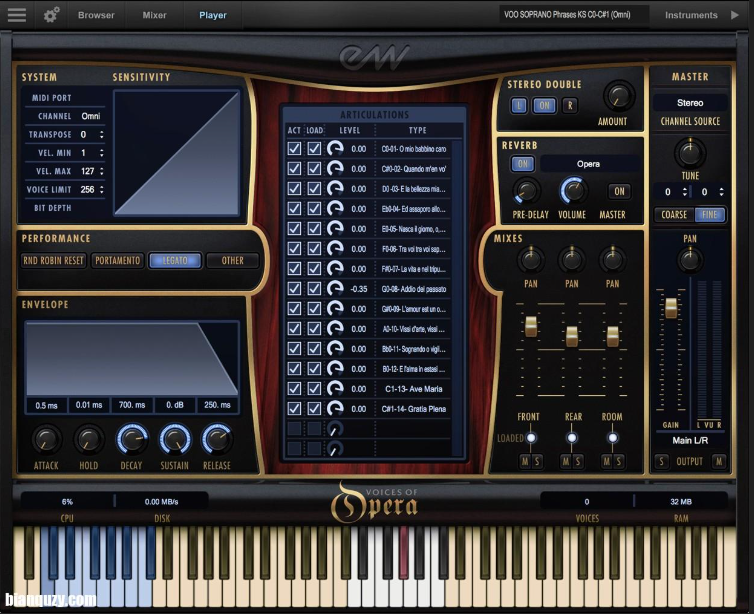
Task: Turn the envelope Release knob
Action: tap(217, 439)
